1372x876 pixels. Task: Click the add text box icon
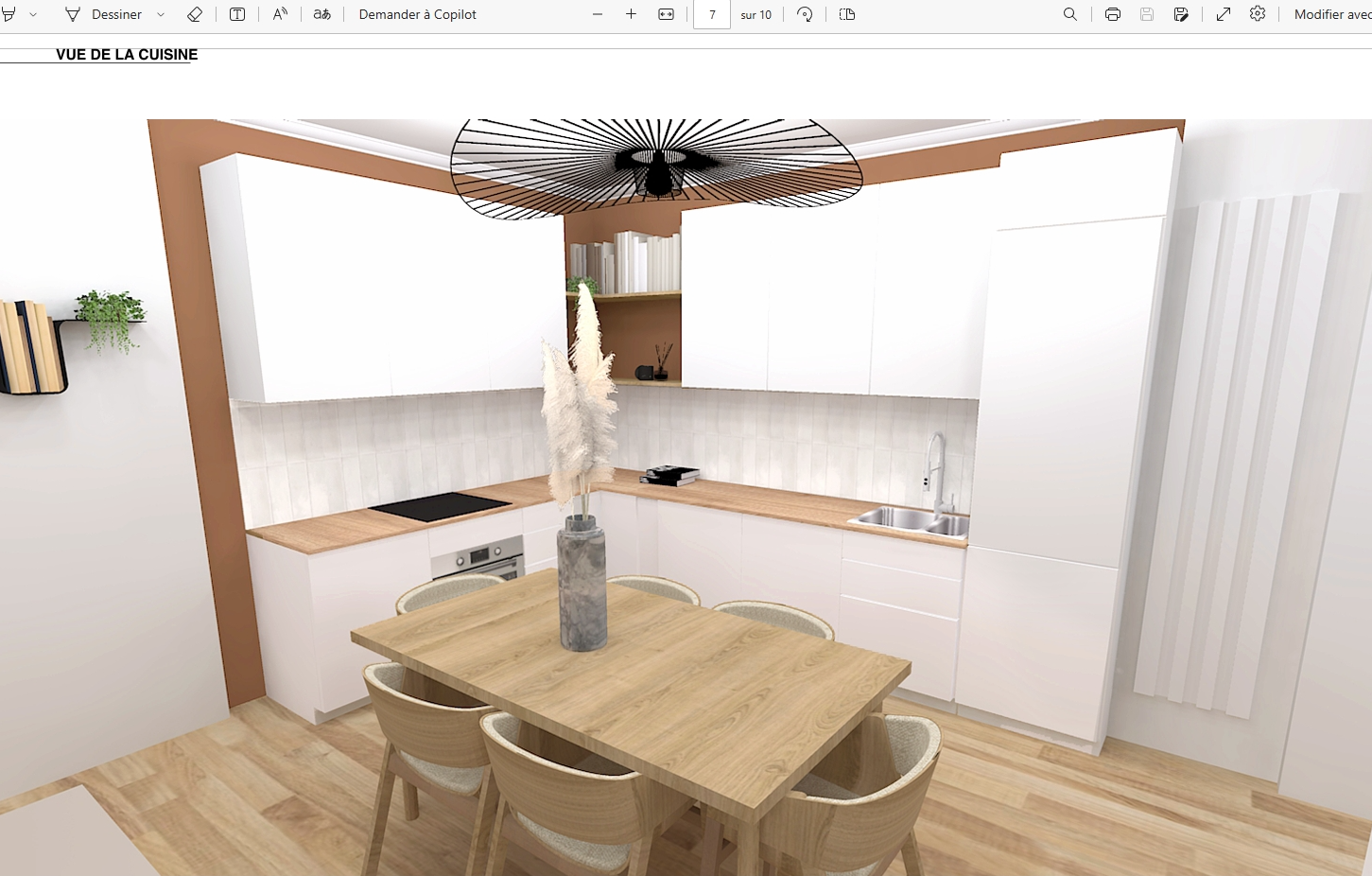(x=237, y=14)
